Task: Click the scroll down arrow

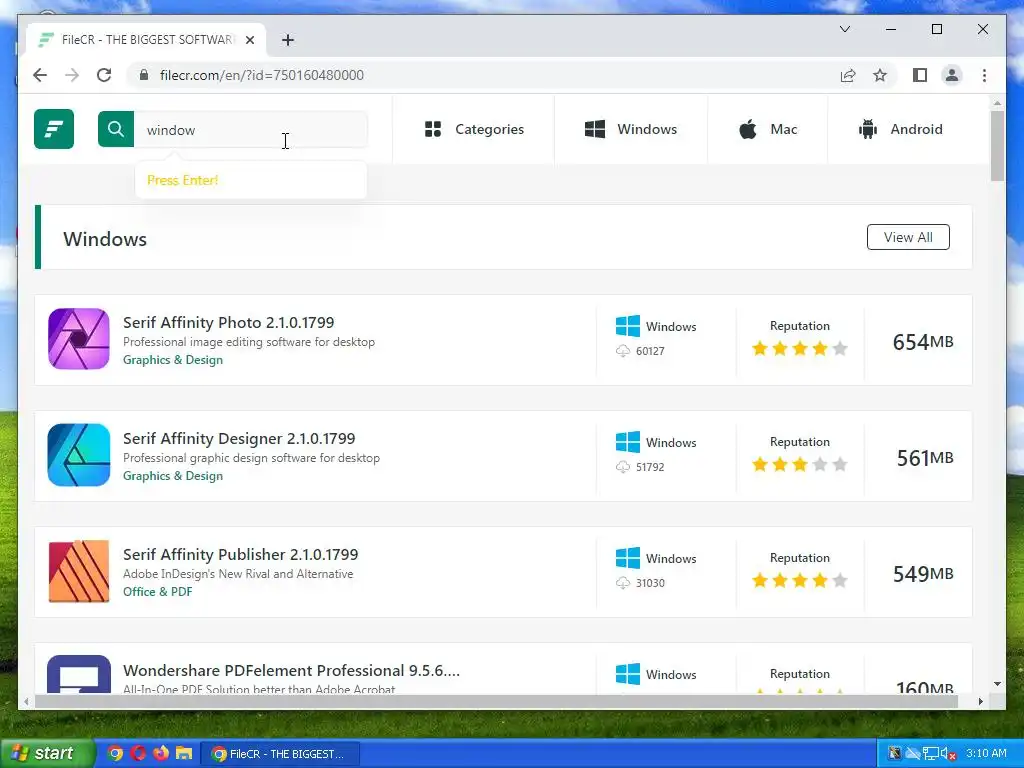Action: [x=997, y=684]
